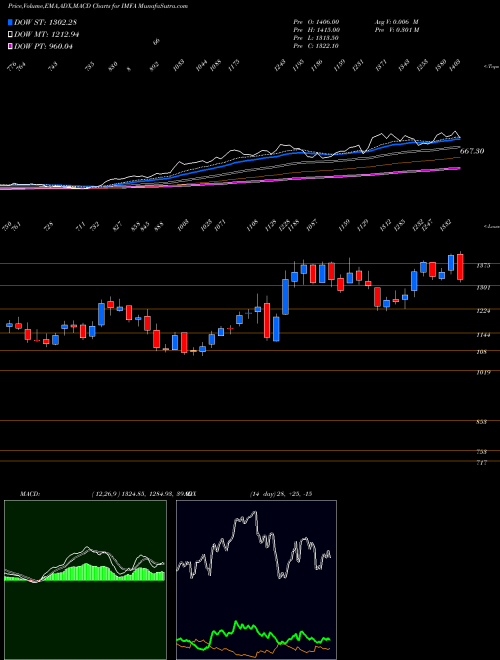
Task: Click the magenta DOW PT legend swatch
Action: (x=10, y=46)
